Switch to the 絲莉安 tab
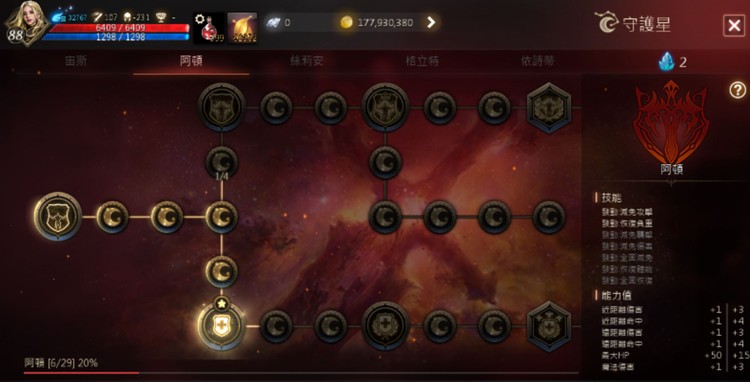The width and height of the screenshot is (750, 382). pyautogui.click(x=307, y=61)
